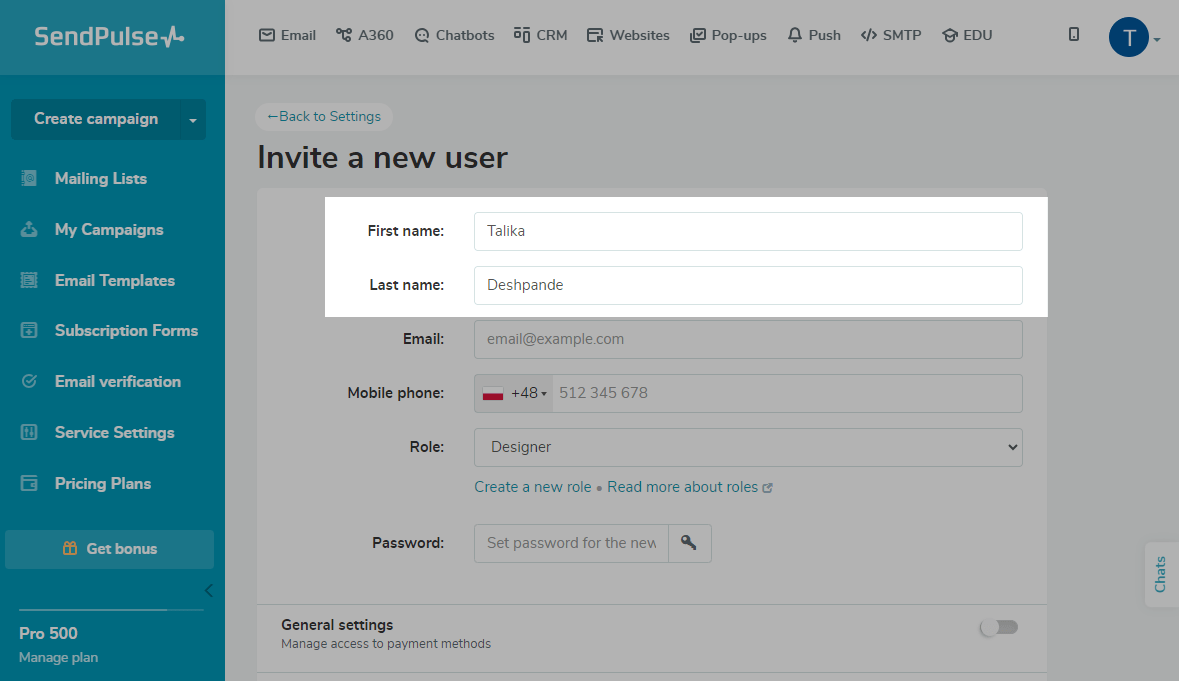Click the Create a new role link
Image resolution: width=1179 pixels, height=681 pixels.
click(x=533, y=487)
